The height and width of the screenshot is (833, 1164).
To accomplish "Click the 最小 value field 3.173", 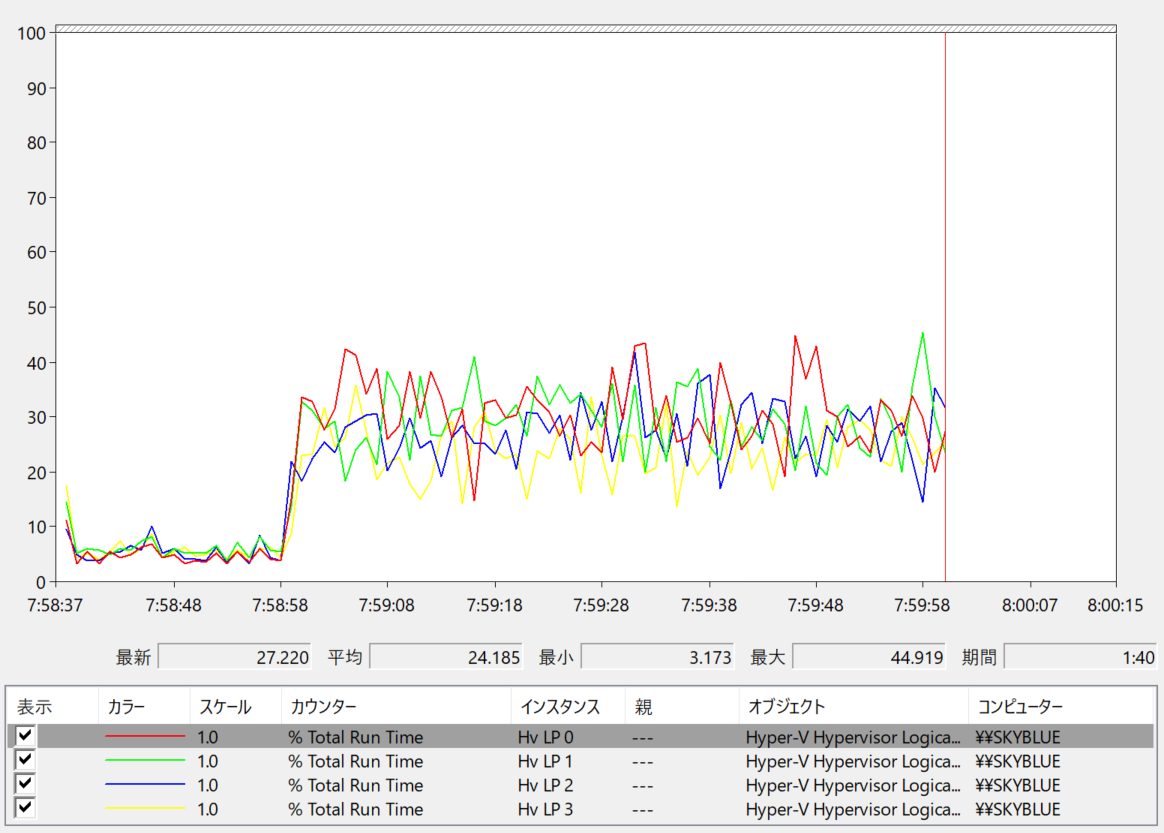I will pos(658,657).
